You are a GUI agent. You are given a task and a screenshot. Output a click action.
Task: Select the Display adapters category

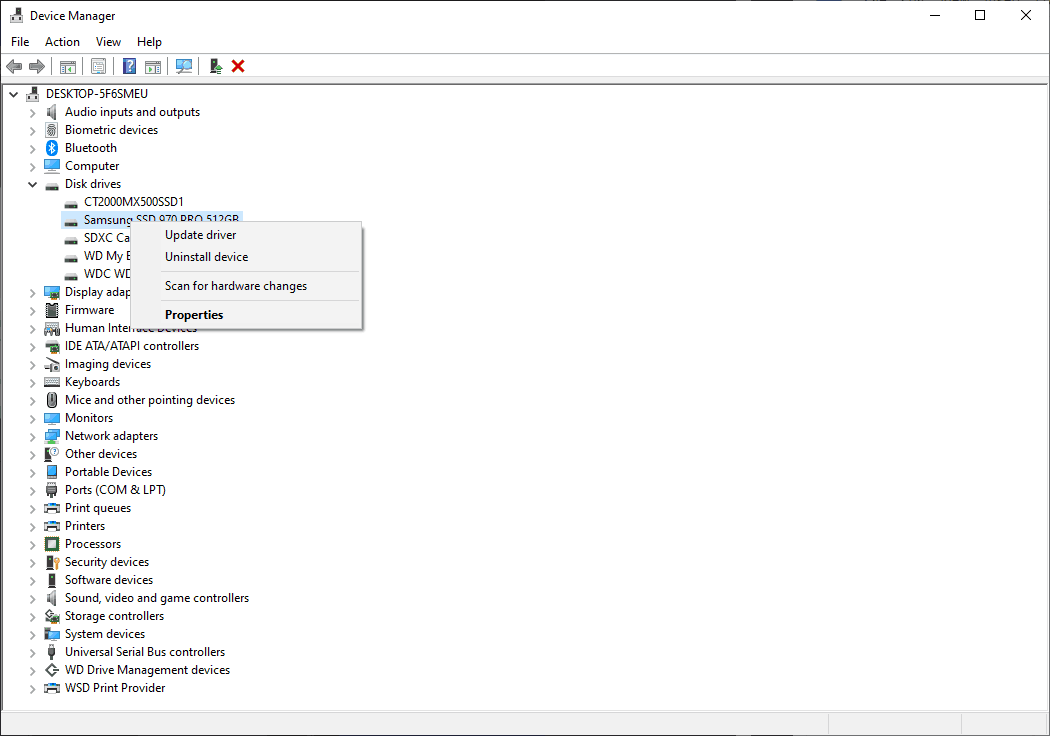point(97,292)
